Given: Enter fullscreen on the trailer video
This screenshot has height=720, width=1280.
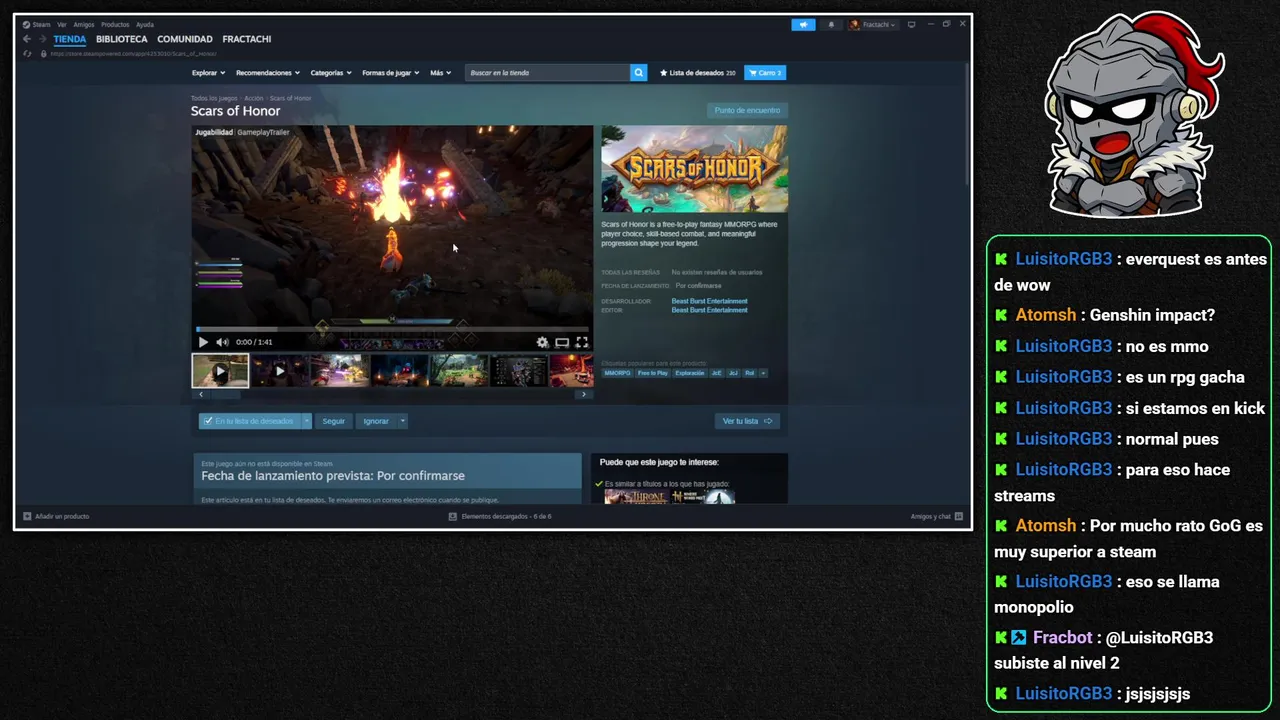Looking at the screenshot, I should click(582, 342).
